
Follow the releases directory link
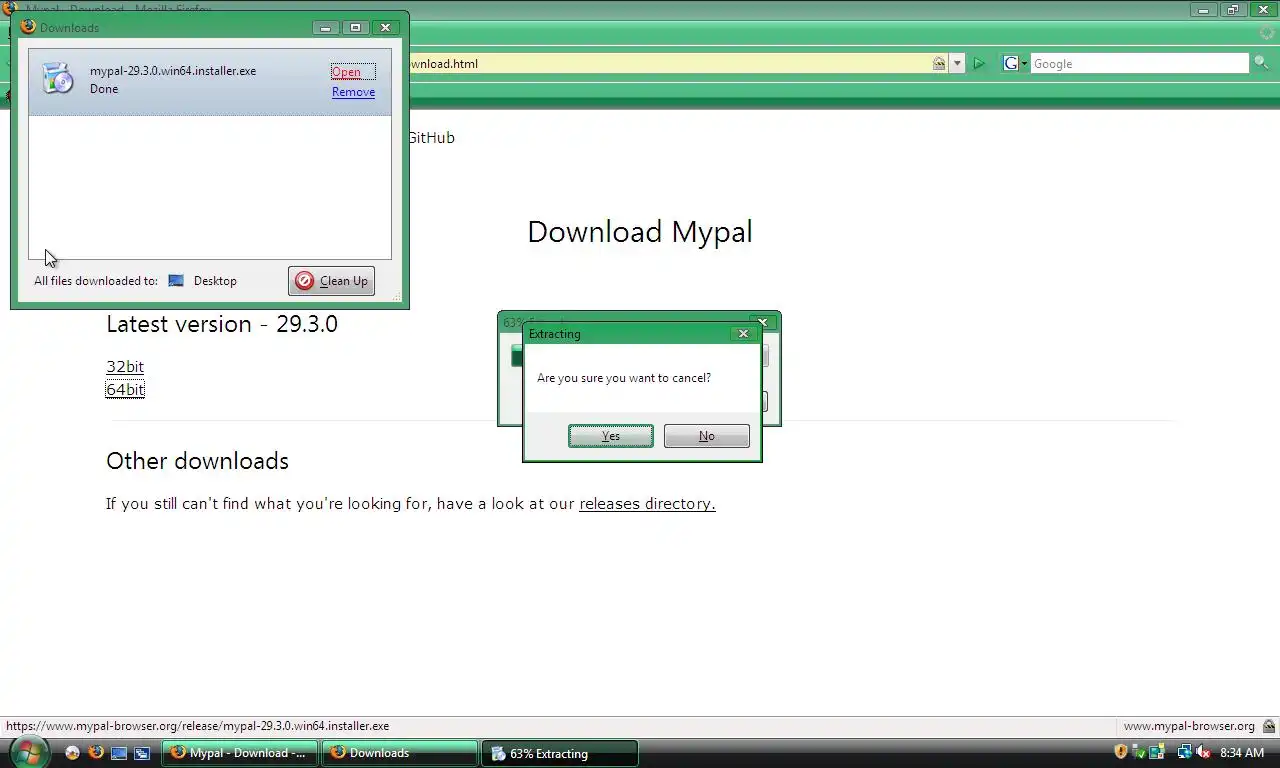(x=647, y=504)
